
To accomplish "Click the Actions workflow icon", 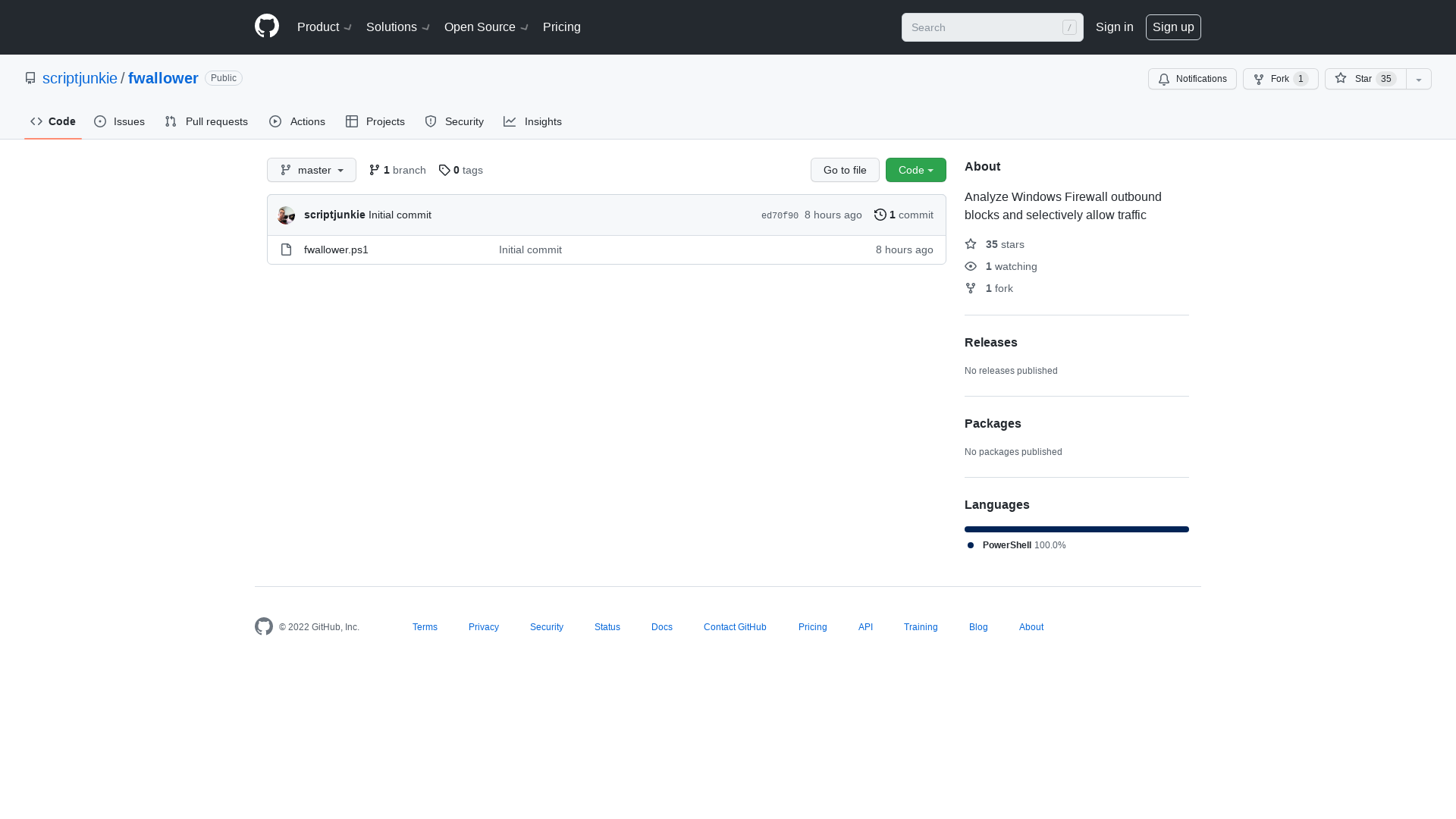I will pos(275,121).
